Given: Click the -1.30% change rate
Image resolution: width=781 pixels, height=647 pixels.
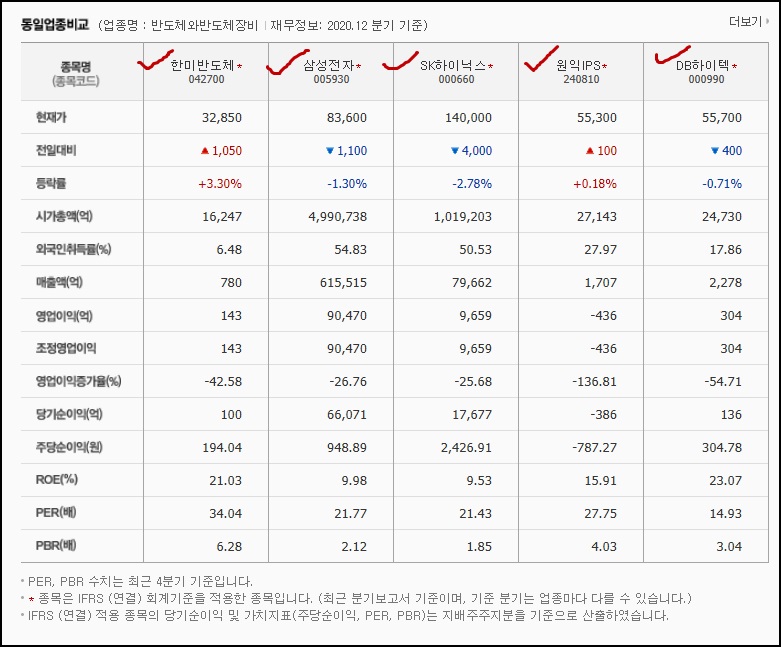Looking at the screenshot, I should pos(347,184).
